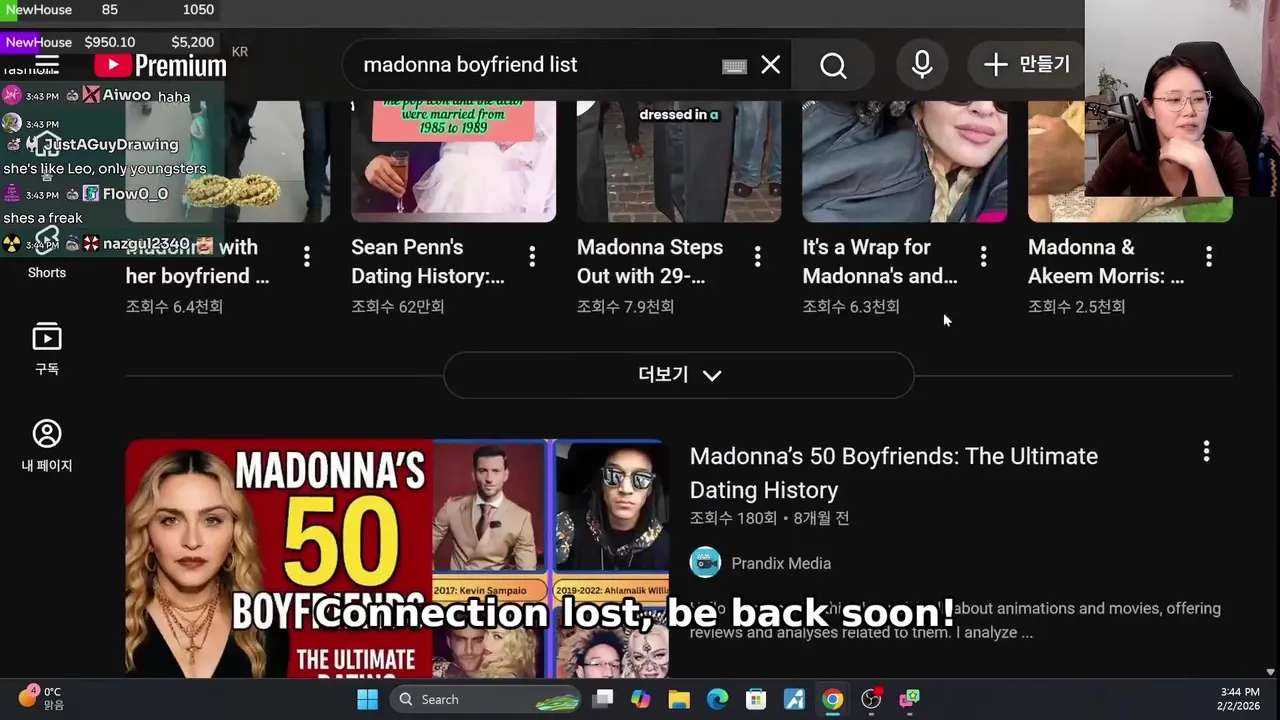The width and height of the screenshot is (1280, 720).
Task: Start voice search with the microphone icon
Action: point(922,65)
